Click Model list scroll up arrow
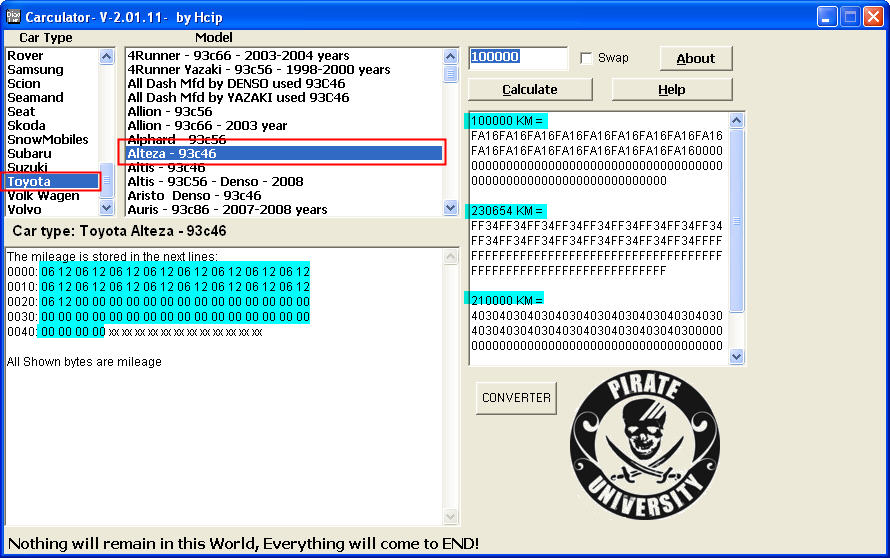Viewport: 890px width, 558px height. coord(450,56)
